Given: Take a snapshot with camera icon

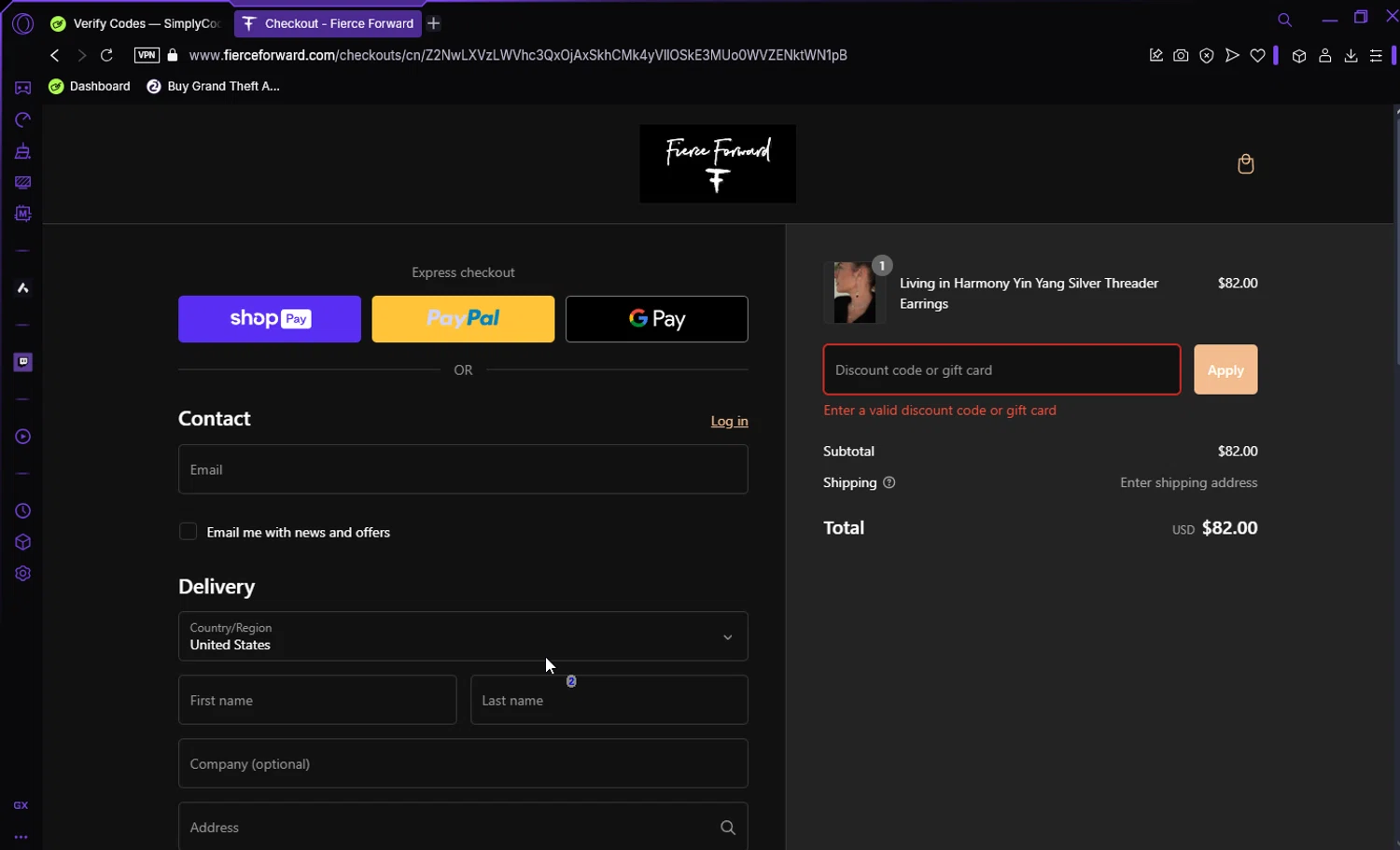Looking at the screenshot, I should click(1181, 56).
